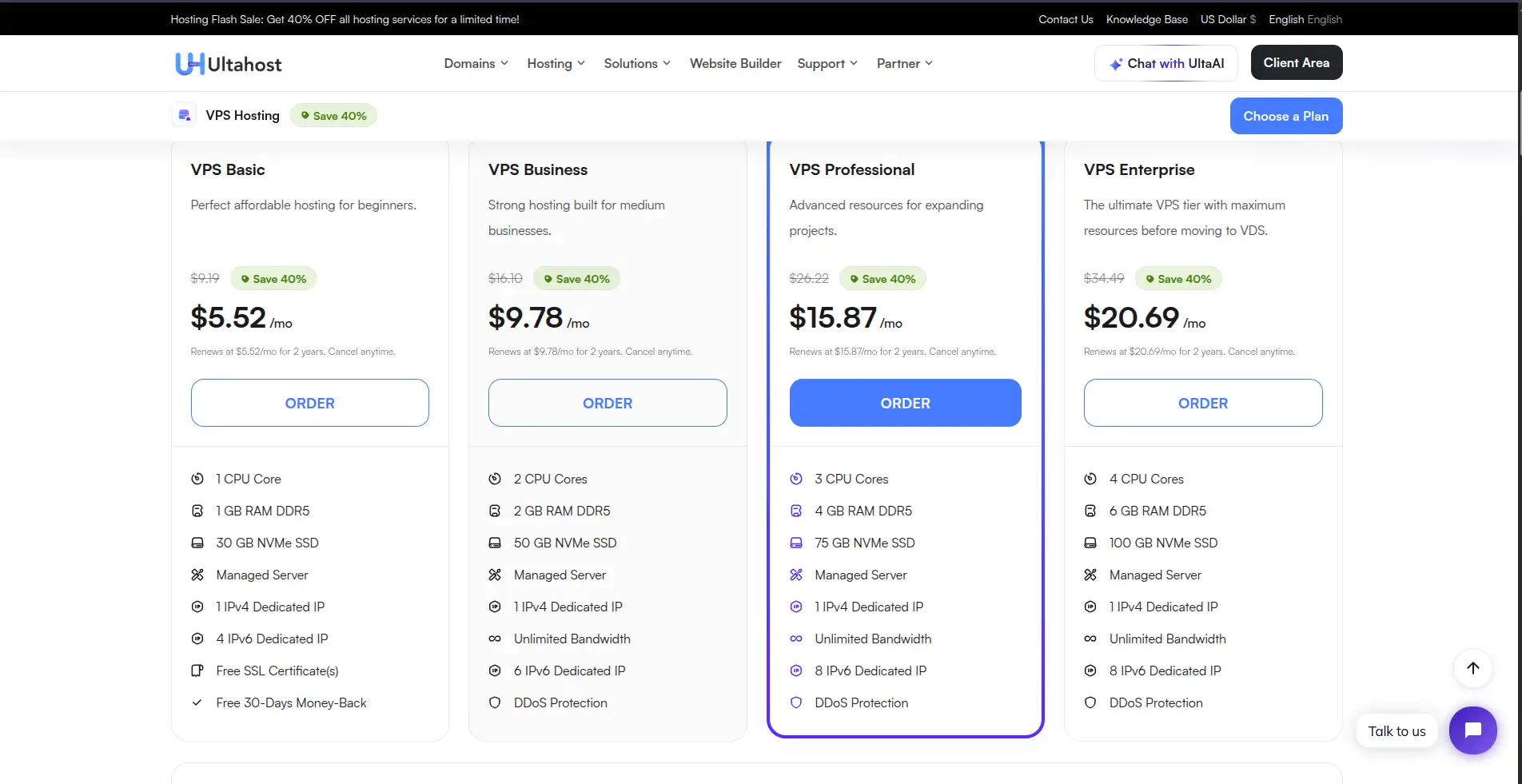The width and height of the screenshot is (1522, 784).
Task: Start Chat with UltaAI
Action: click(1165, 63)
